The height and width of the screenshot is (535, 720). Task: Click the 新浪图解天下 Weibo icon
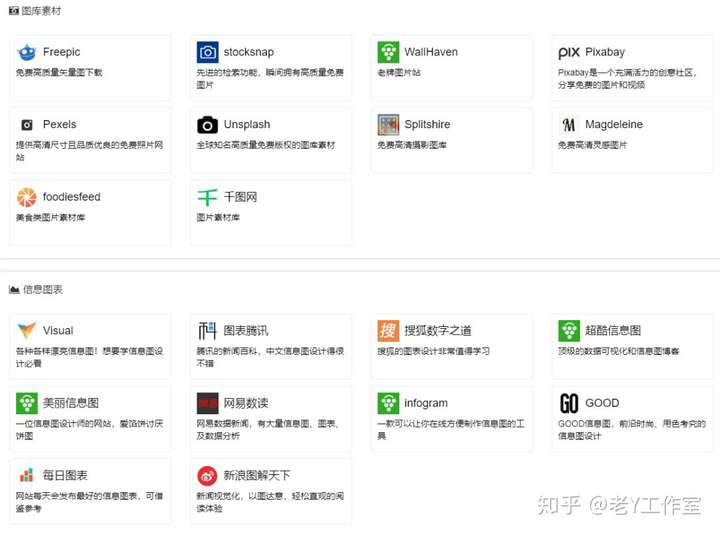coord(208,476)
